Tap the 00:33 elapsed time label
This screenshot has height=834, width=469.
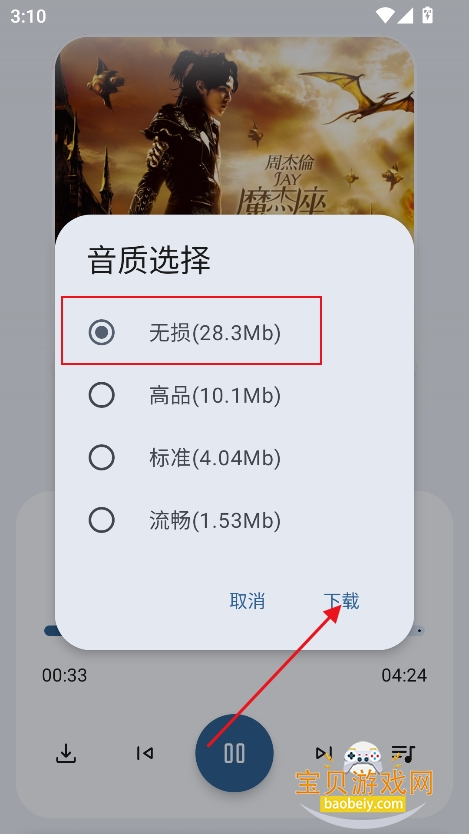pyautogui.click(x=64, y=675)
